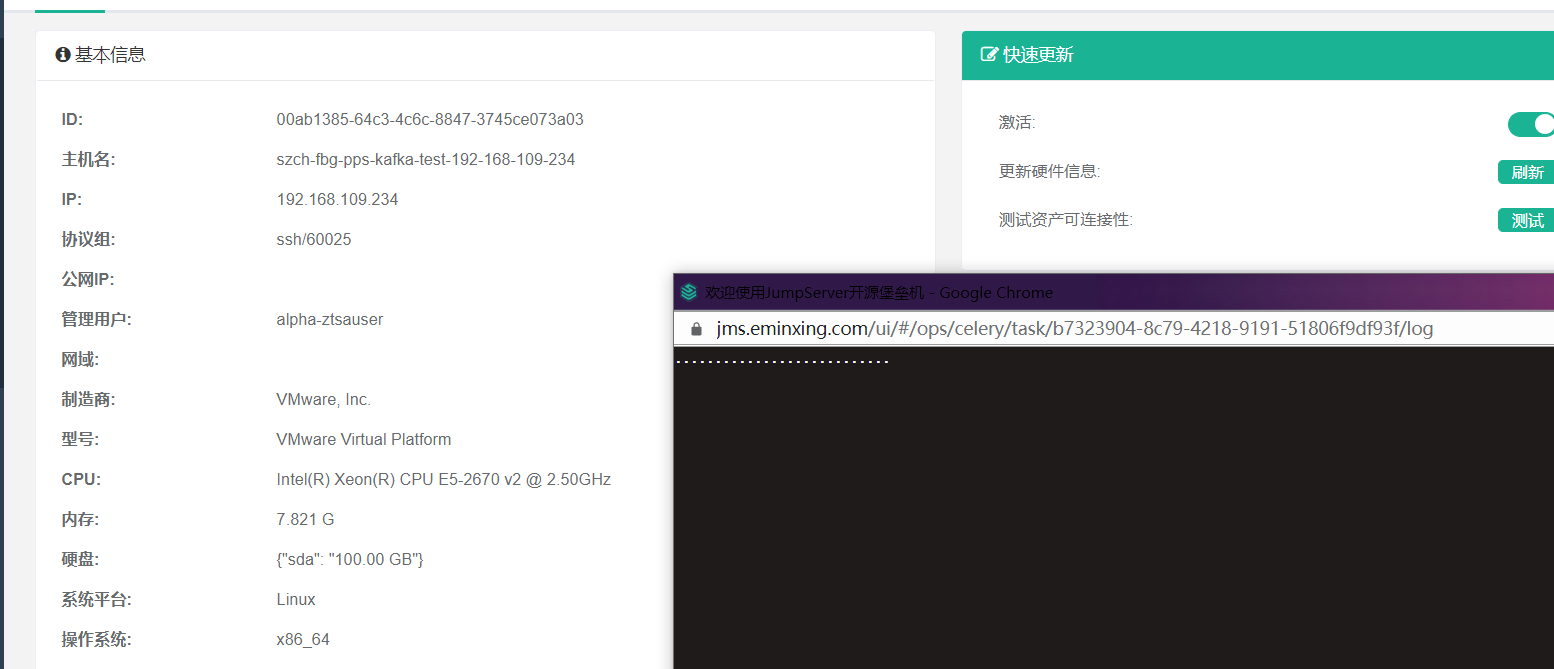Click the ssh/60025 protocol value

click(x=314, y=239)
